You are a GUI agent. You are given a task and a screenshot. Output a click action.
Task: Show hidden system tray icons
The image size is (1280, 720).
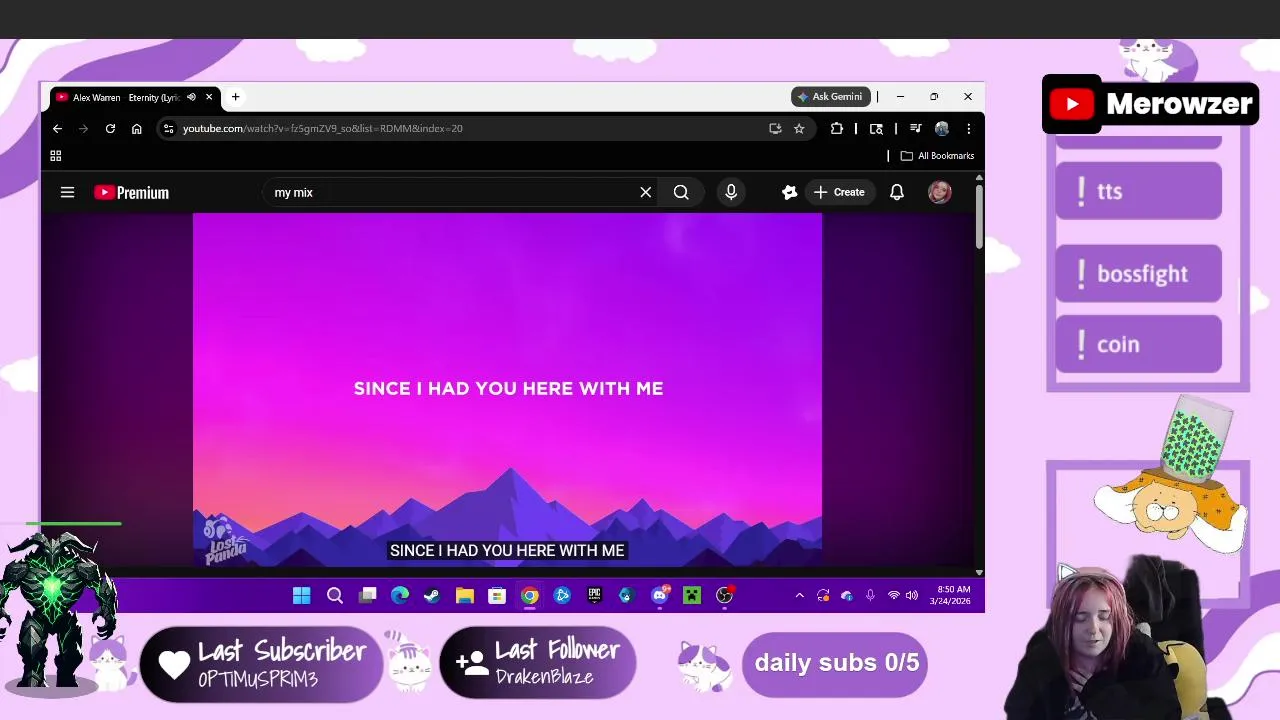(799, 596)
